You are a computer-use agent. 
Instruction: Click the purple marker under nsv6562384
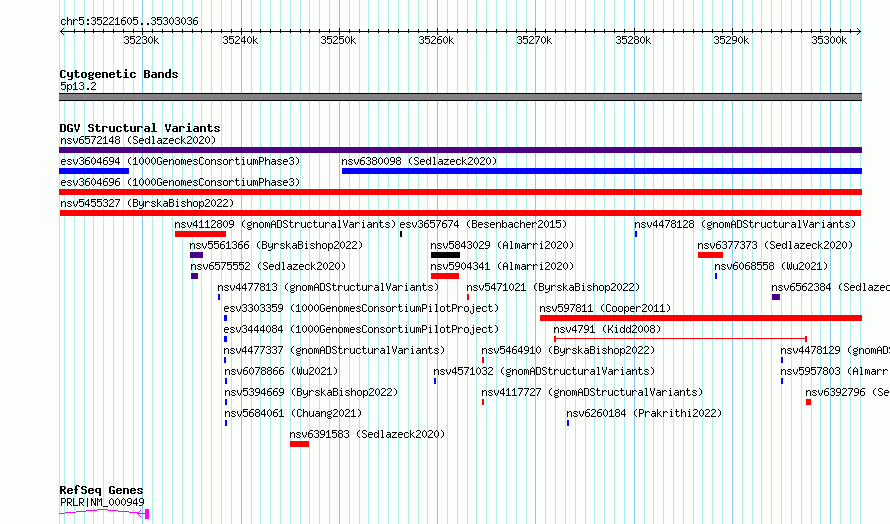tap(776, 297)
